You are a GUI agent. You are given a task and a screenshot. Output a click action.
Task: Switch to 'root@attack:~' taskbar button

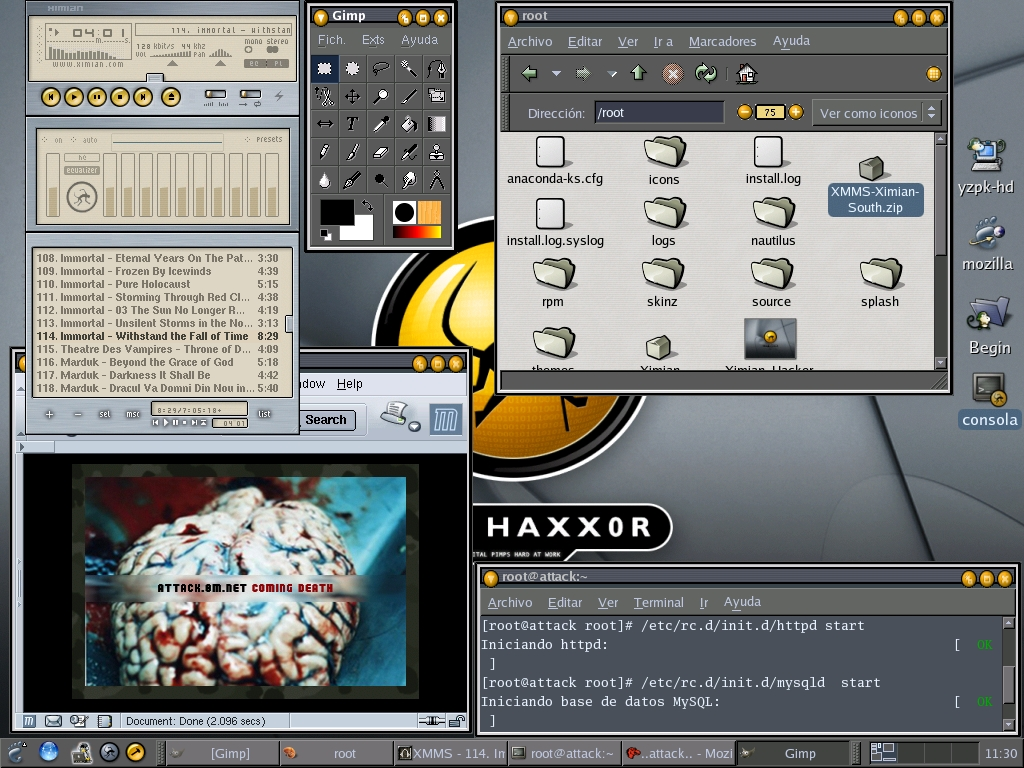coord(564,753)
